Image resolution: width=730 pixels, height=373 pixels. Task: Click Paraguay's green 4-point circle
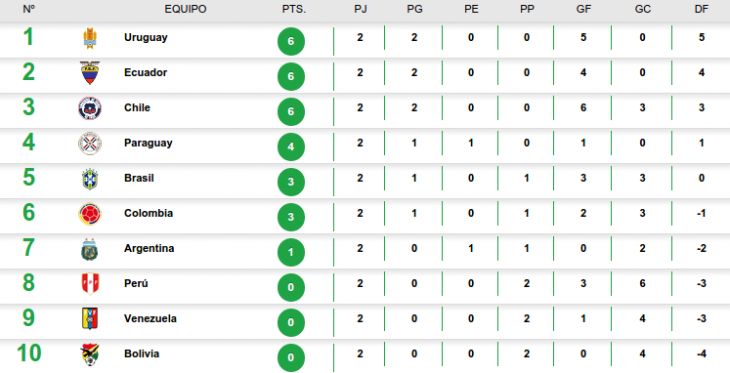(x=291, y=147)
